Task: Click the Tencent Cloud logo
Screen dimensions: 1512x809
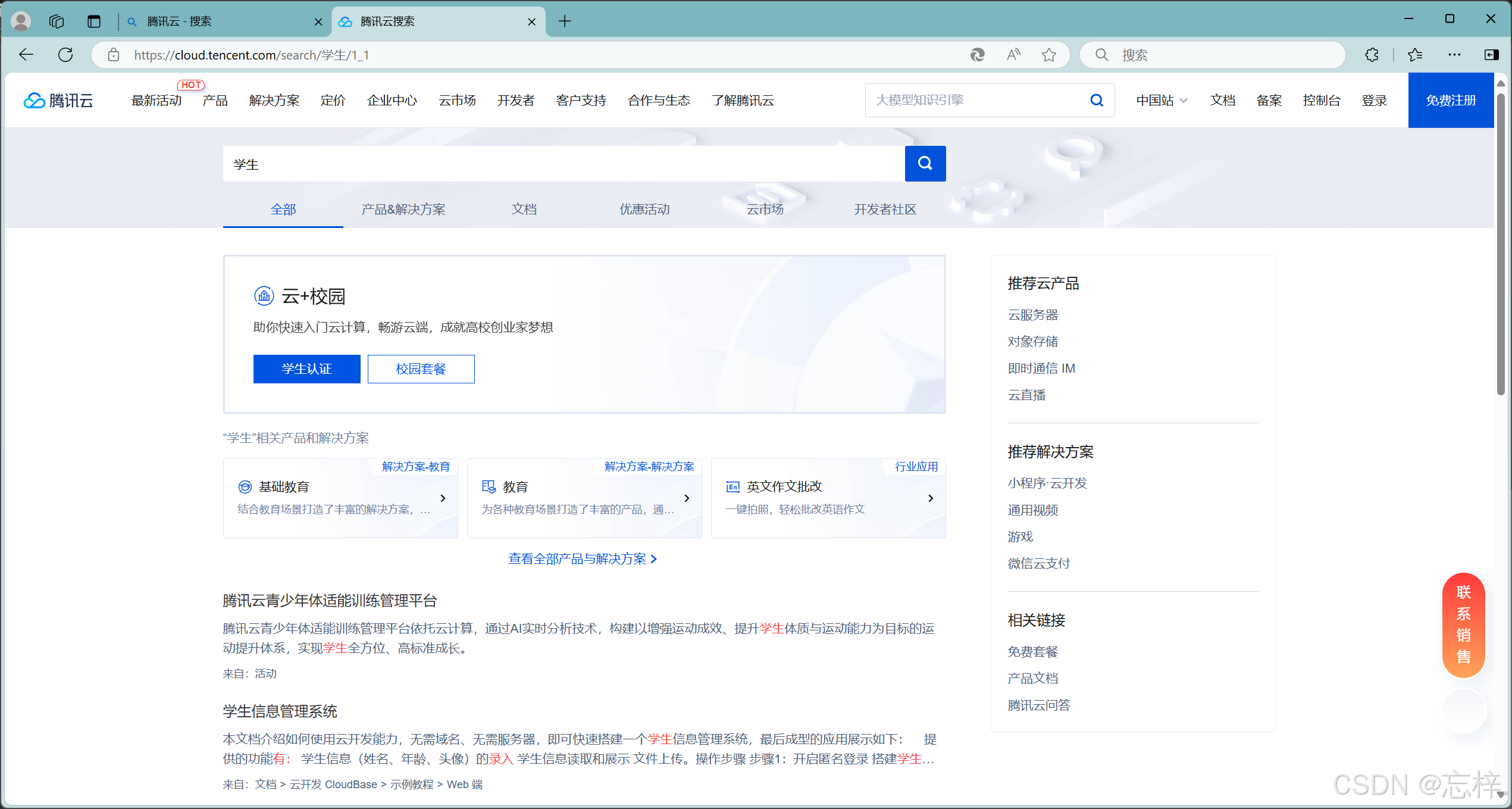Action: pyautogui.click(x=58, y=100)
